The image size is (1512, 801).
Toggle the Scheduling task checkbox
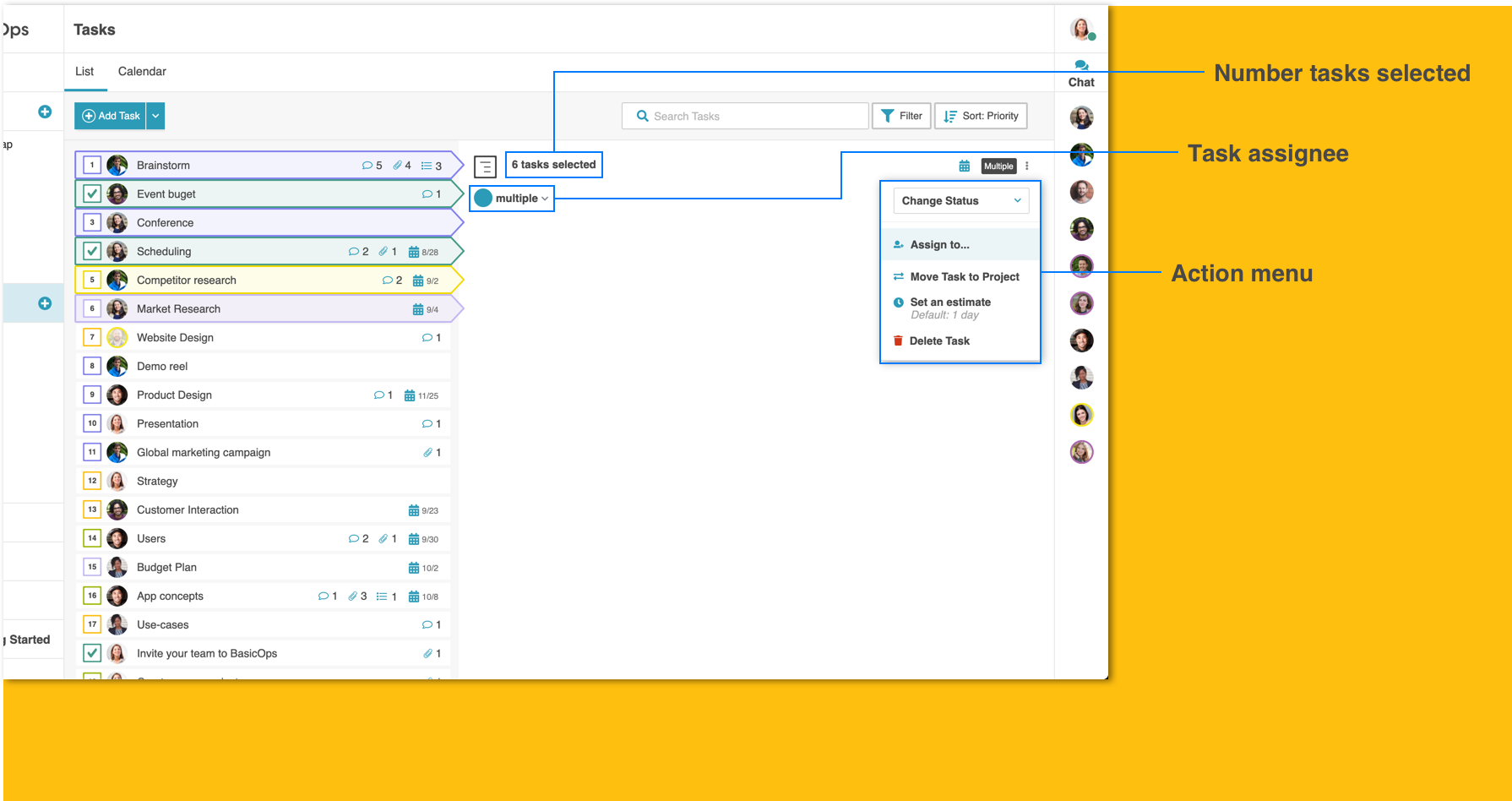pyautogui.click(x=93, y=251)
